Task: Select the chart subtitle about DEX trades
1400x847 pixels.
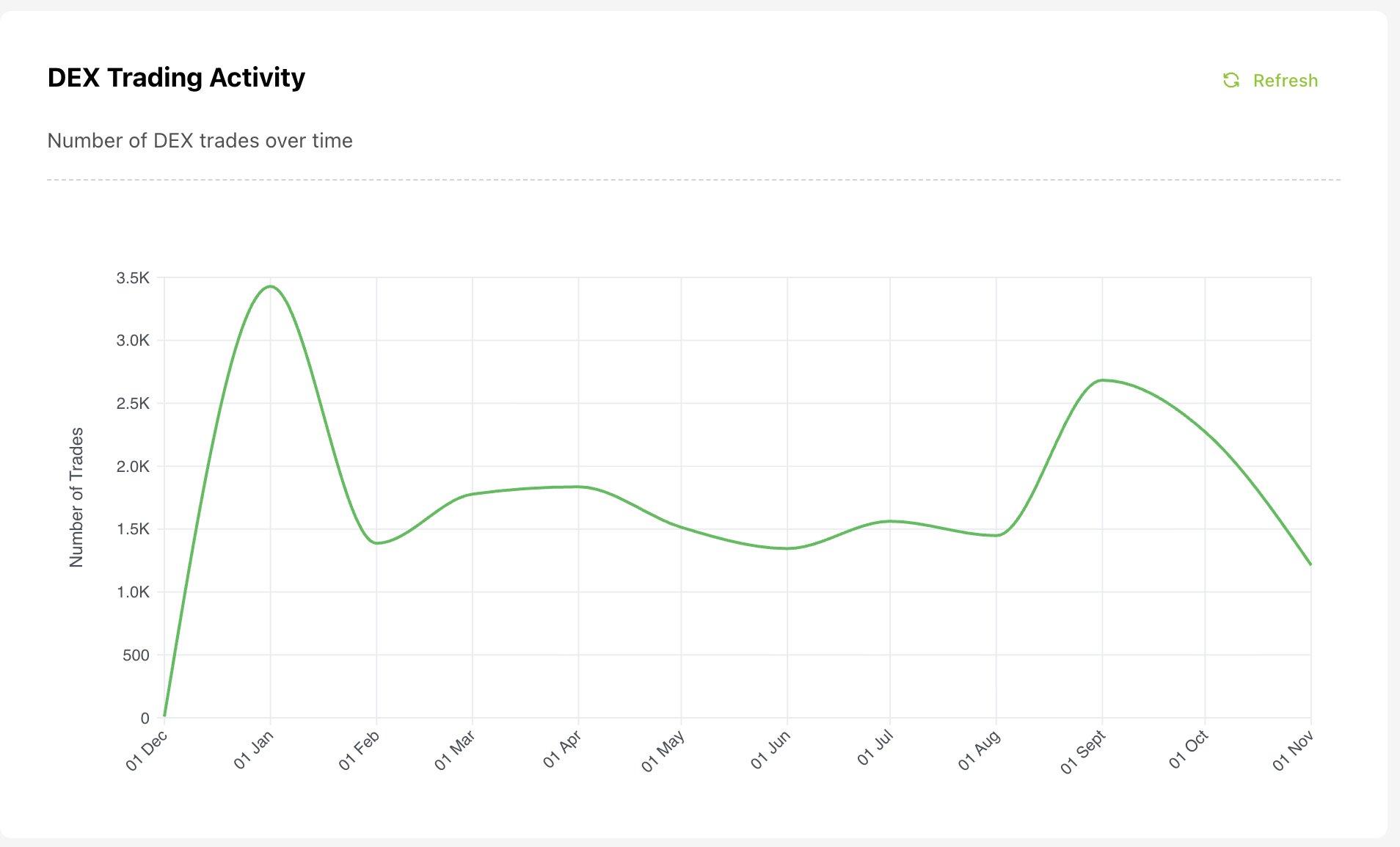Action: [200, 140]
